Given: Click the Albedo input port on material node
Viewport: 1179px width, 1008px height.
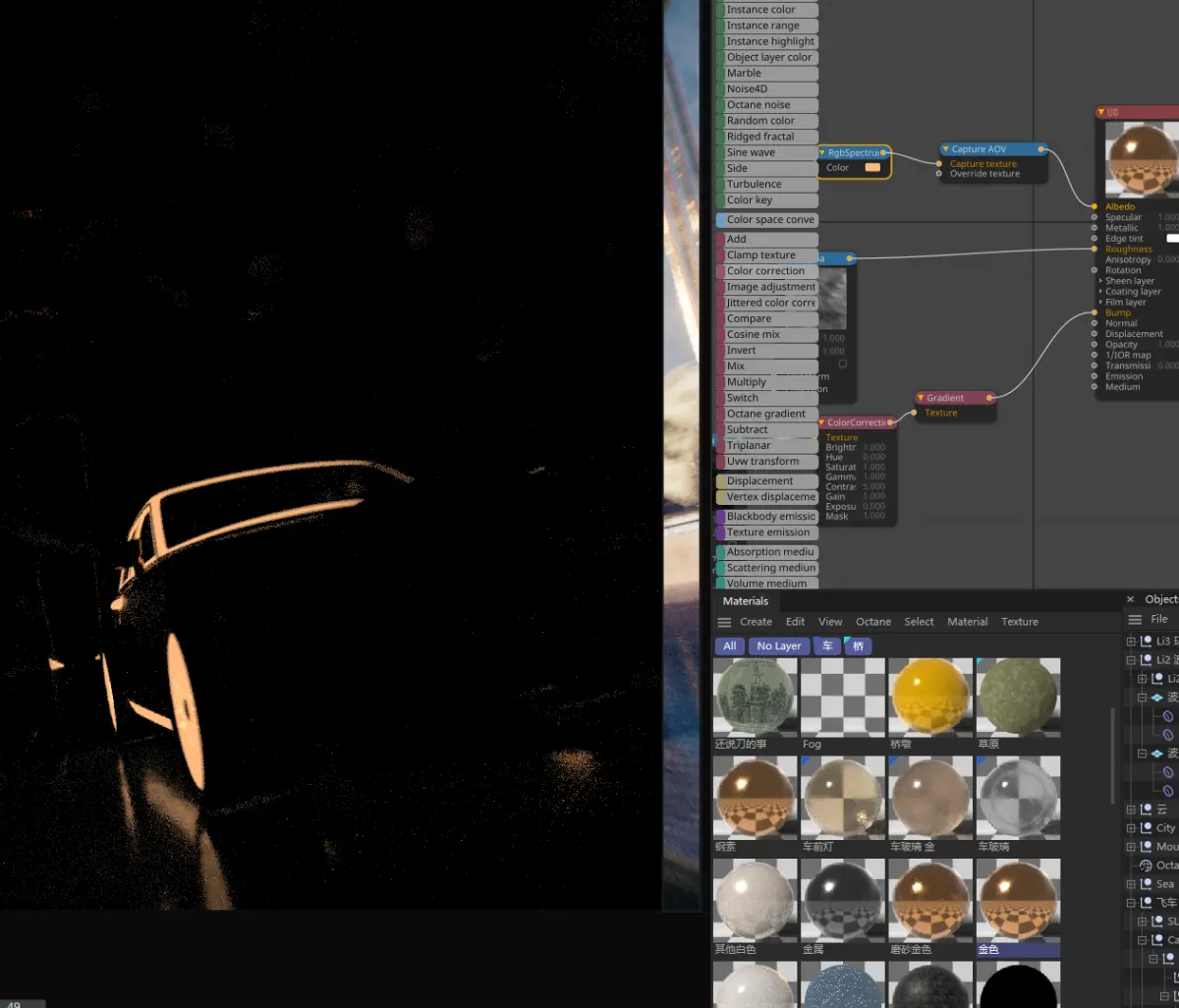Looking at the screenshot, I should 1095,206.
